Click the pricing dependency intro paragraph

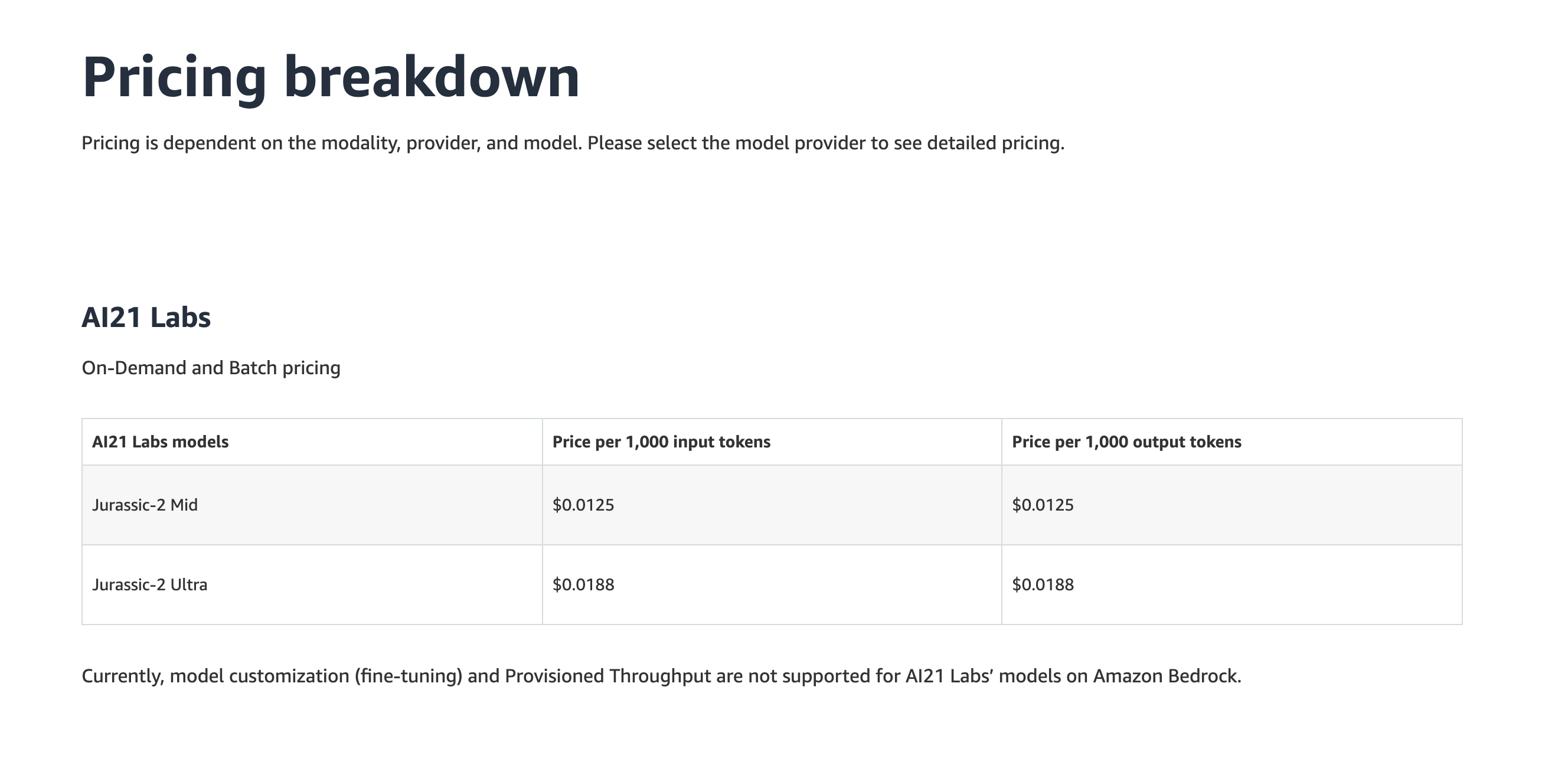coord(573,143)
